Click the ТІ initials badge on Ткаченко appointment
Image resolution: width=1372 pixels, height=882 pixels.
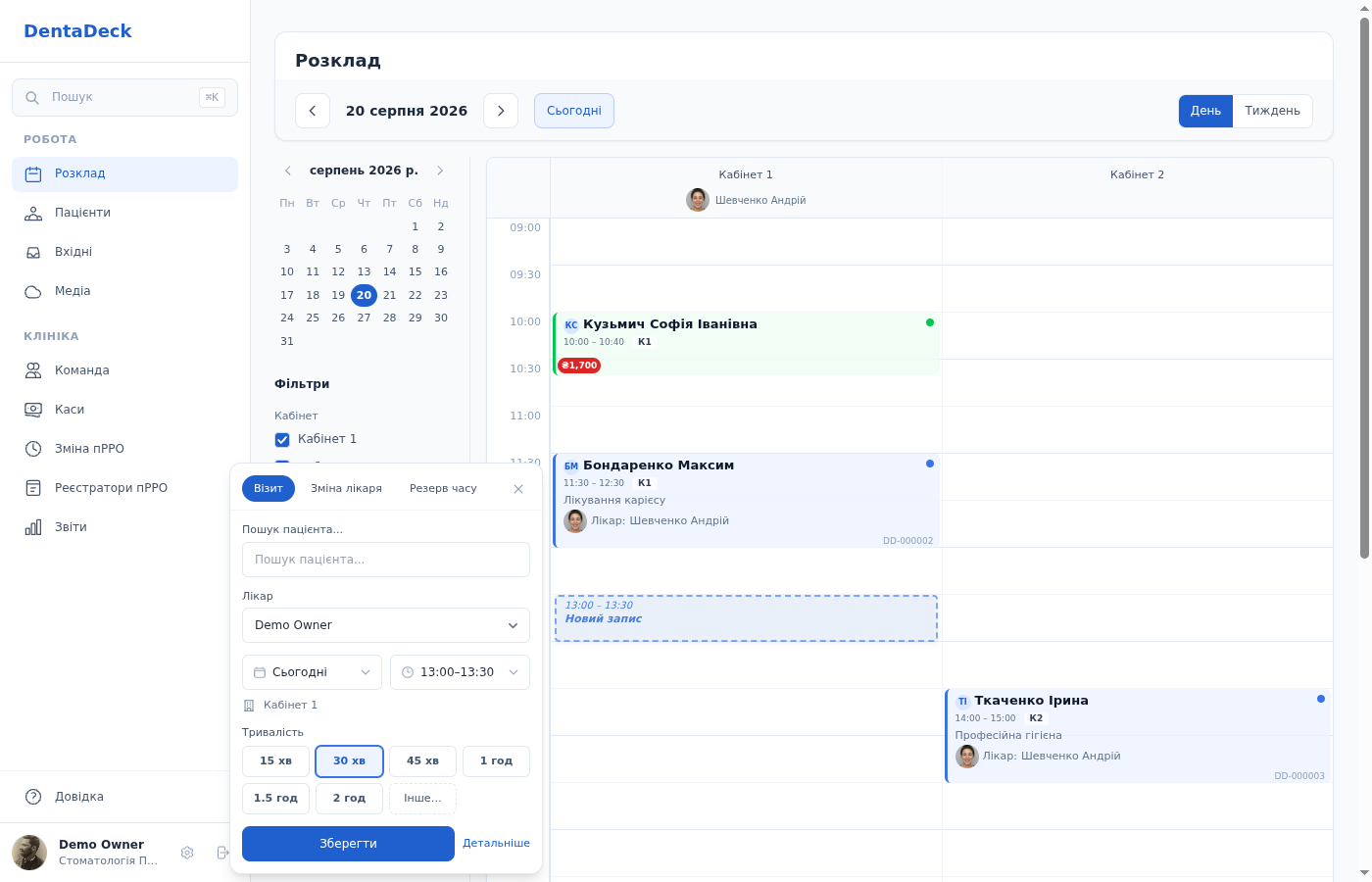click(x=962, y=702)
